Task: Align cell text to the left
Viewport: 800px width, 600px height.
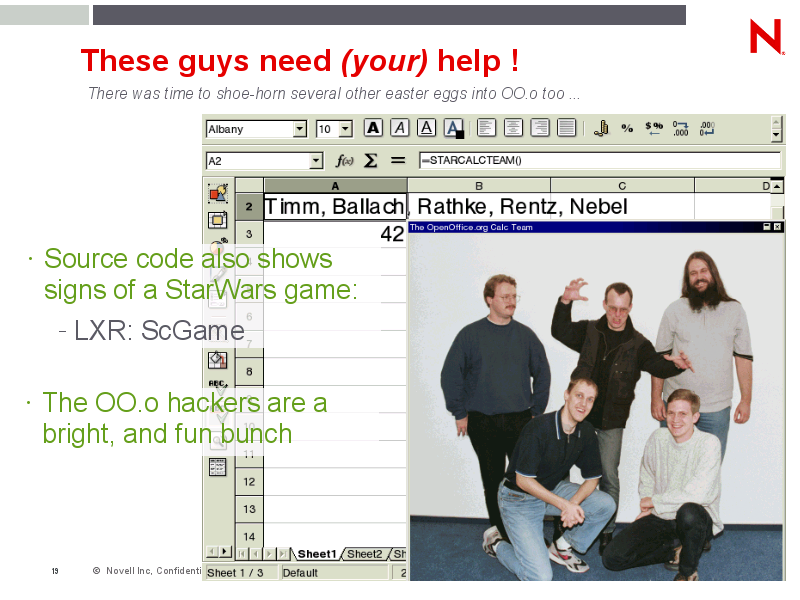Action: tap(486, 128)
